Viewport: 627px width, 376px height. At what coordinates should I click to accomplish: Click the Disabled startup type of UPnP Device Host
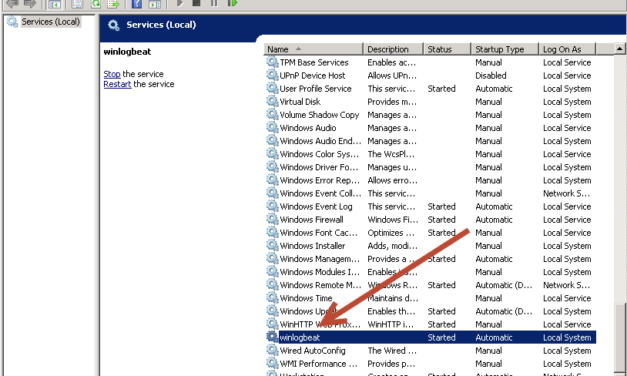(x=491, y=75)
